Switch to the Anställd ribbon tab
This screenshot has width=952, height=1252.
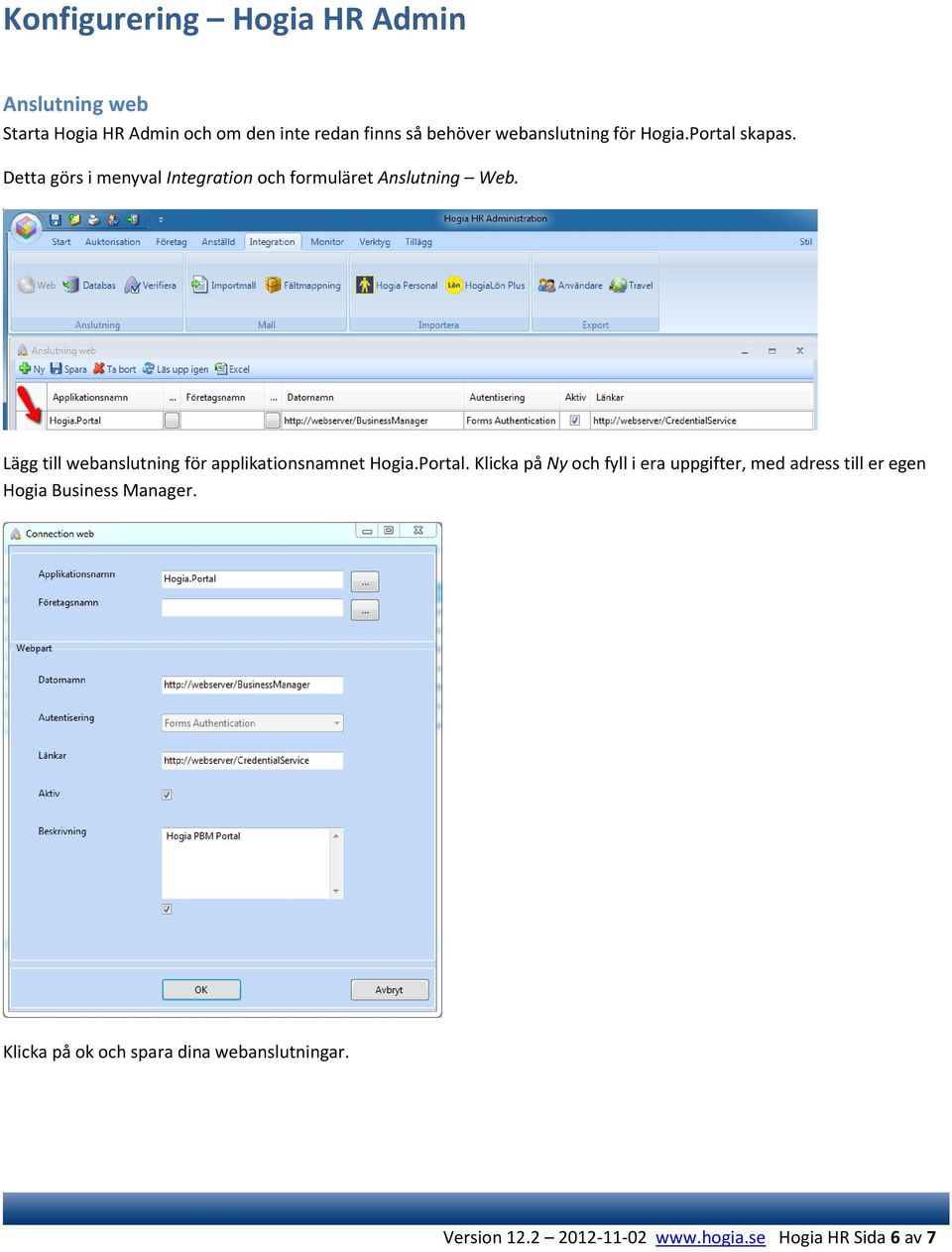[x=218, y=242]
